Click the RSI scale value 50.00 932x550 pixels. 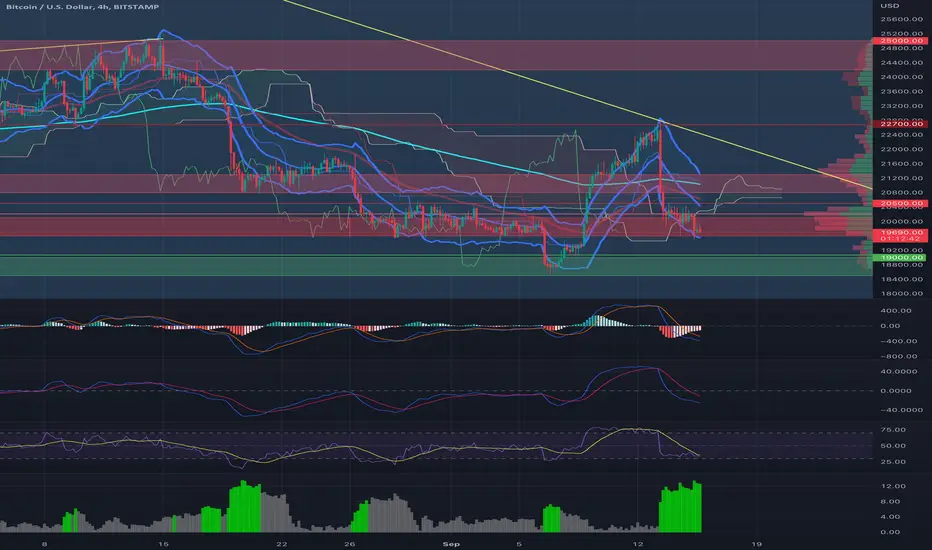(x=893, y=445)
